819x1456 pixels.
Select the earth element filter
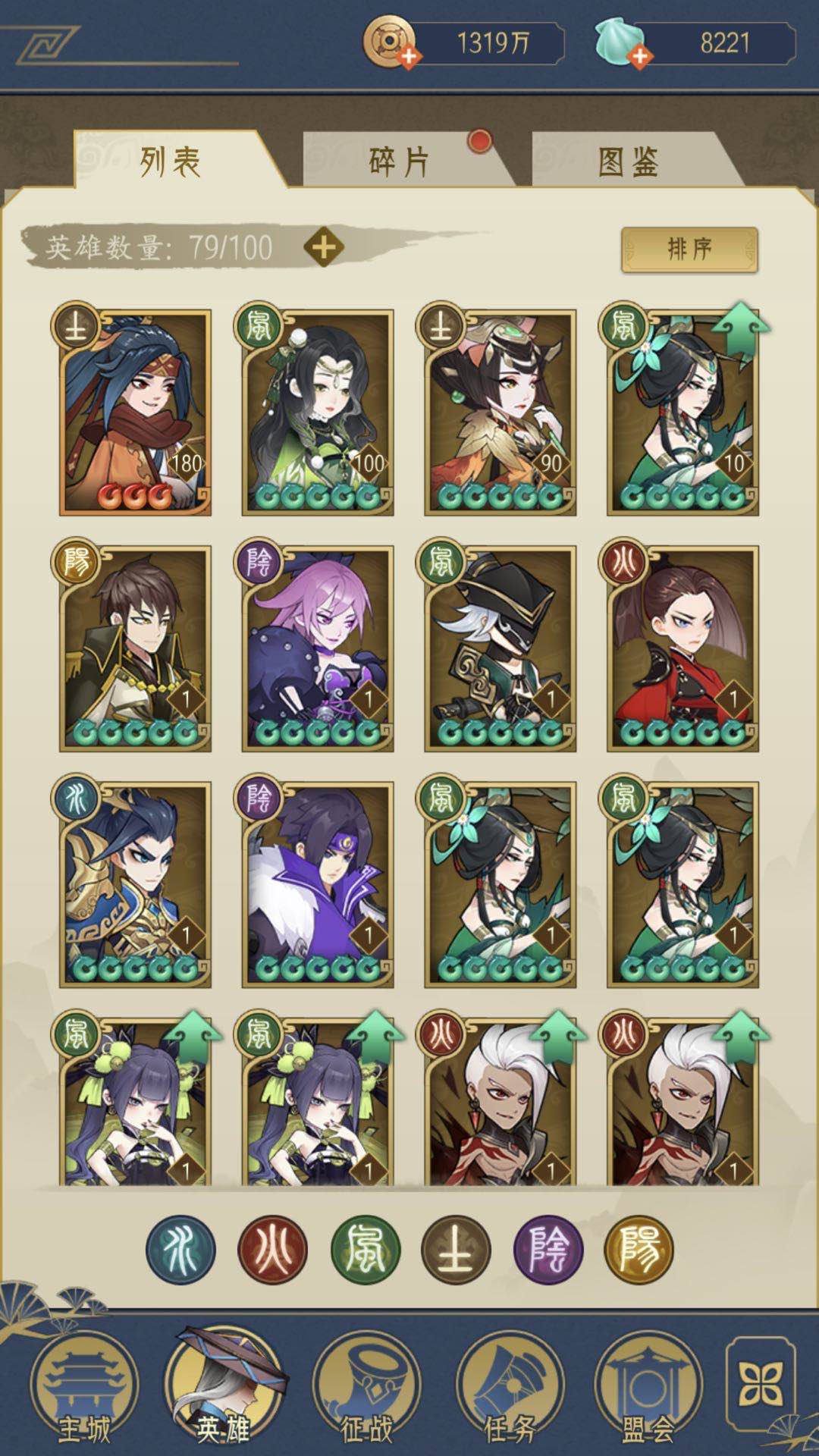(457, 1250)
